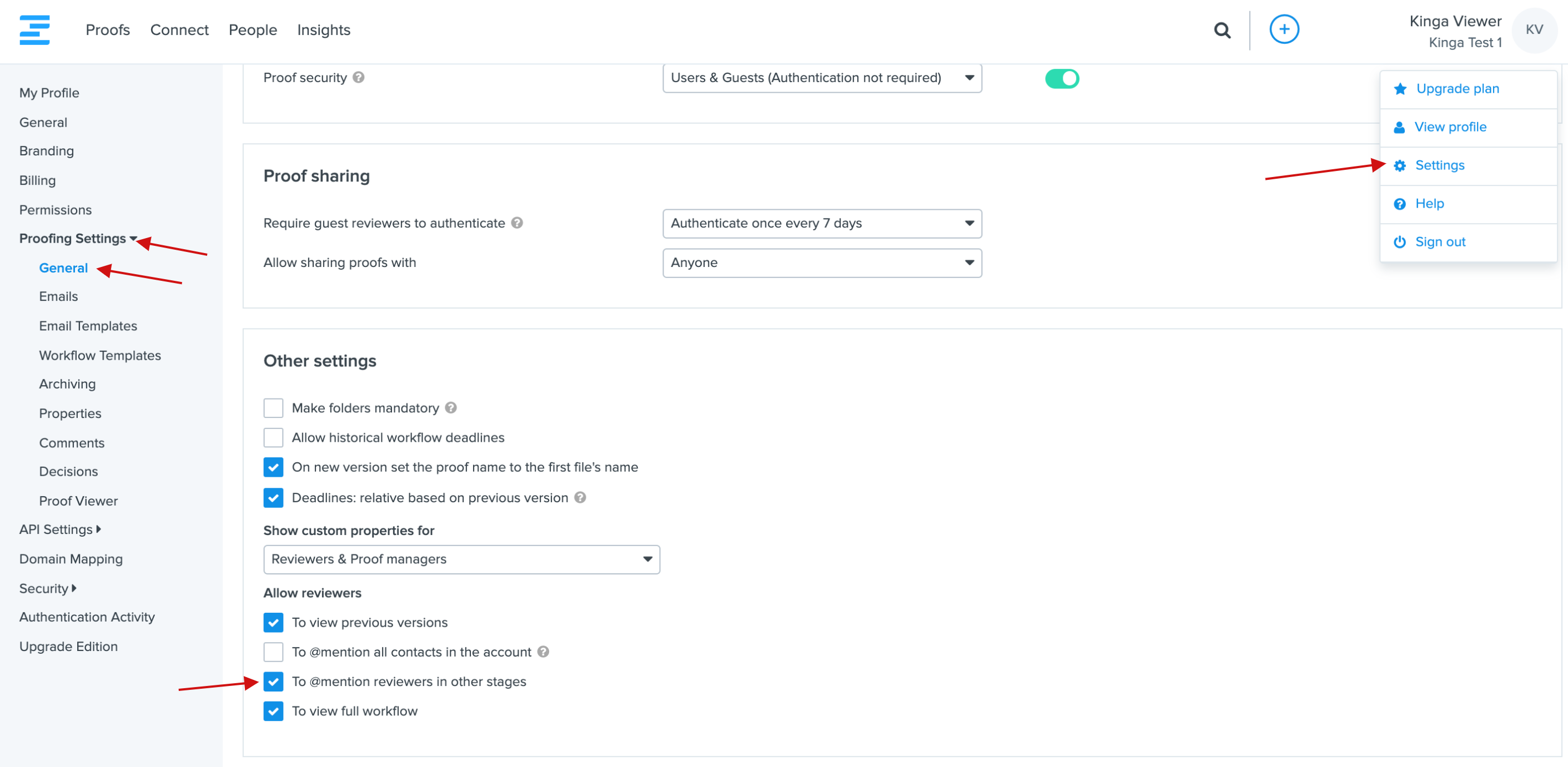1568x767 pixels.
Task: Click Sign out in user menu
Action: [1440, 242]
